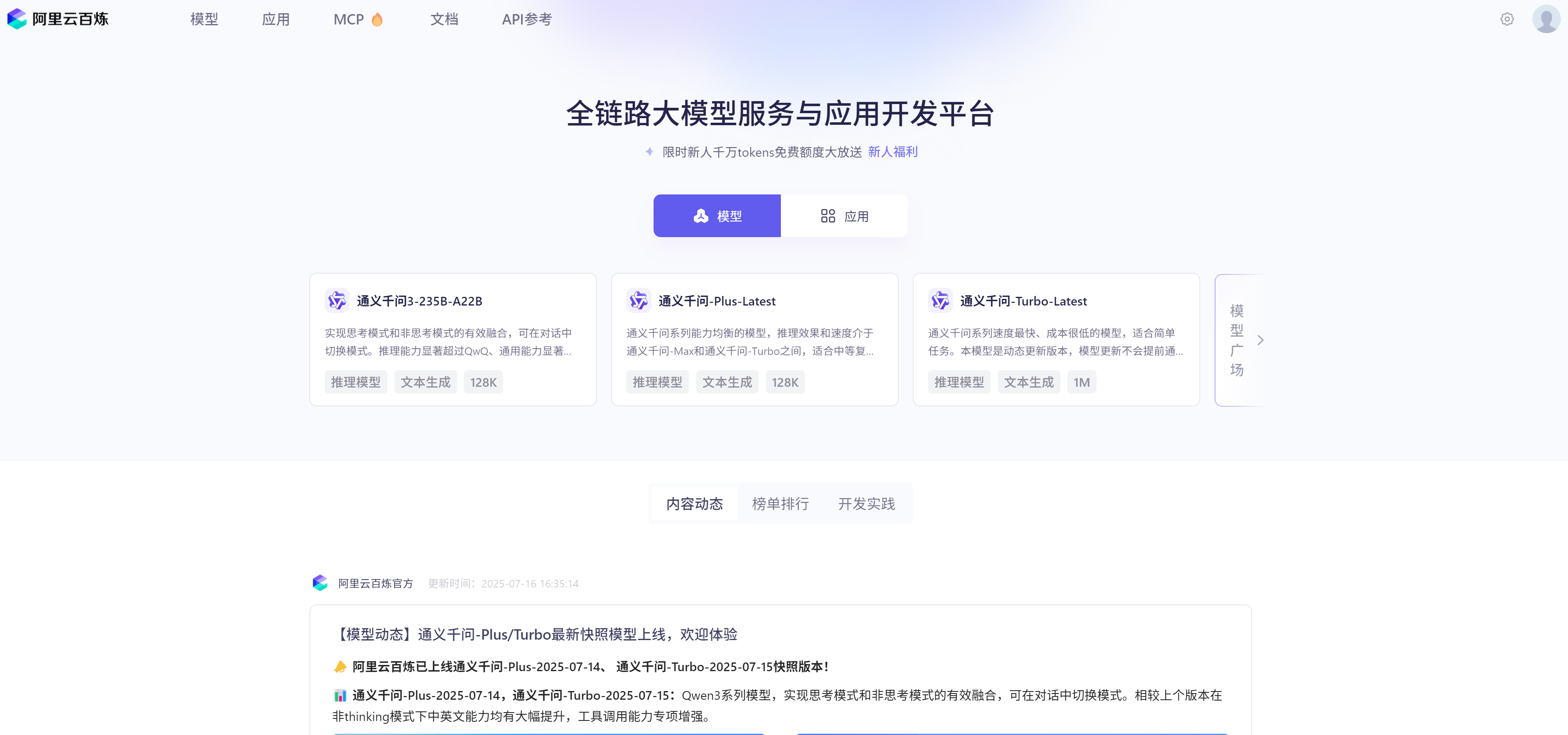Click 通义千问3-235B-A22B model icon
1568x735 pixels.
337,301
